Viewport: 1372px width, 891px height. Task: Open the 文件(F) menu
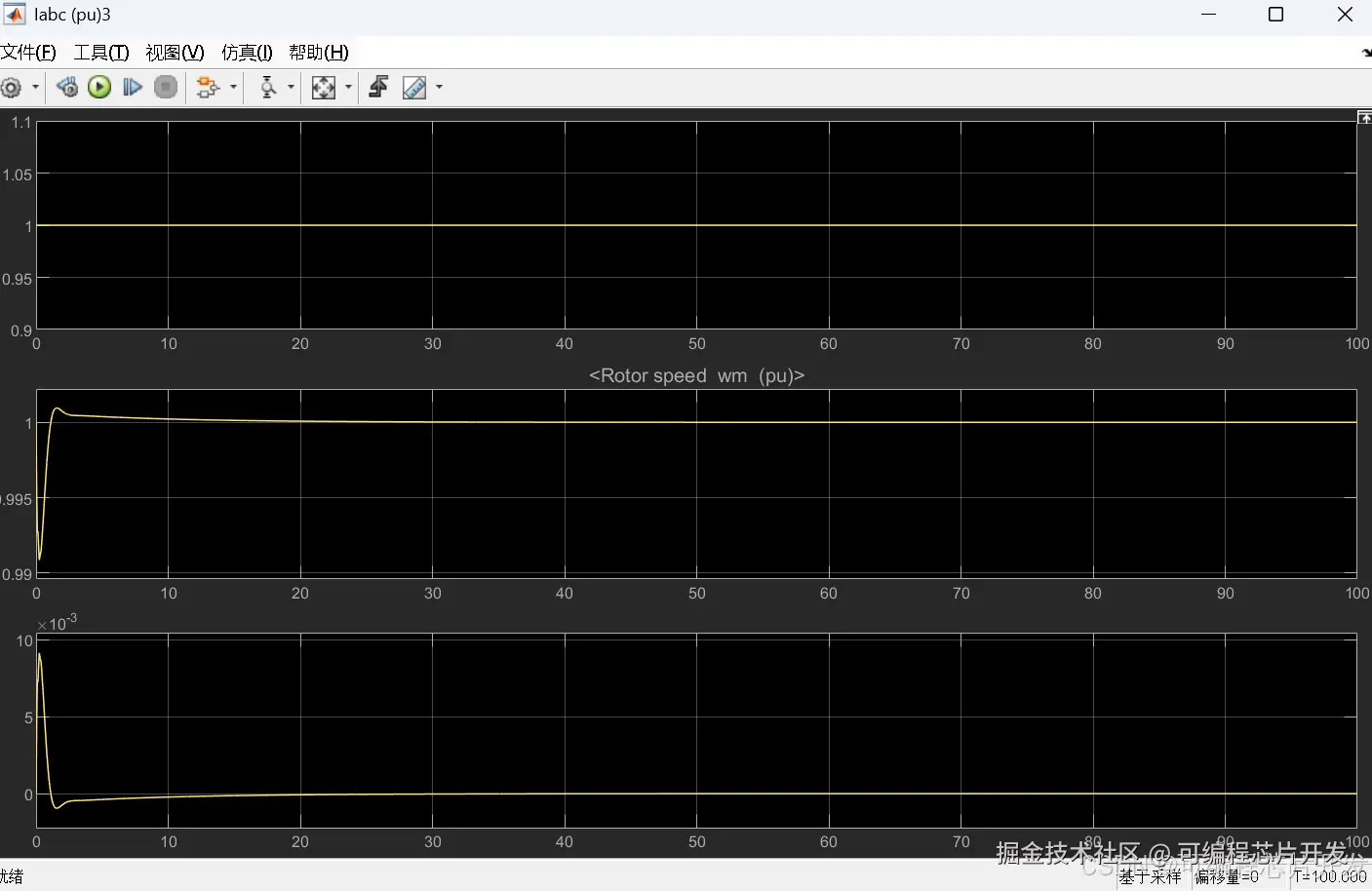pyautogui.click(x=28, y=53)
